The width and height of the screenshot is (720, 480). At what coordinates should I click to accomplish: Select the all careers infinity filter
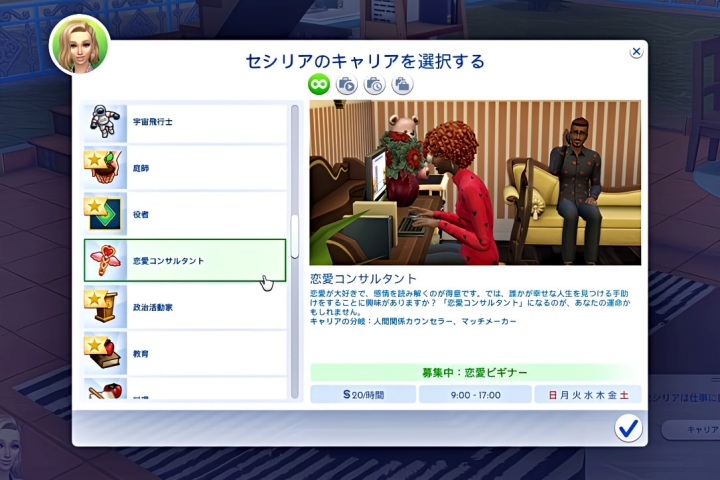pyautogui.click(x=319, y=85)
